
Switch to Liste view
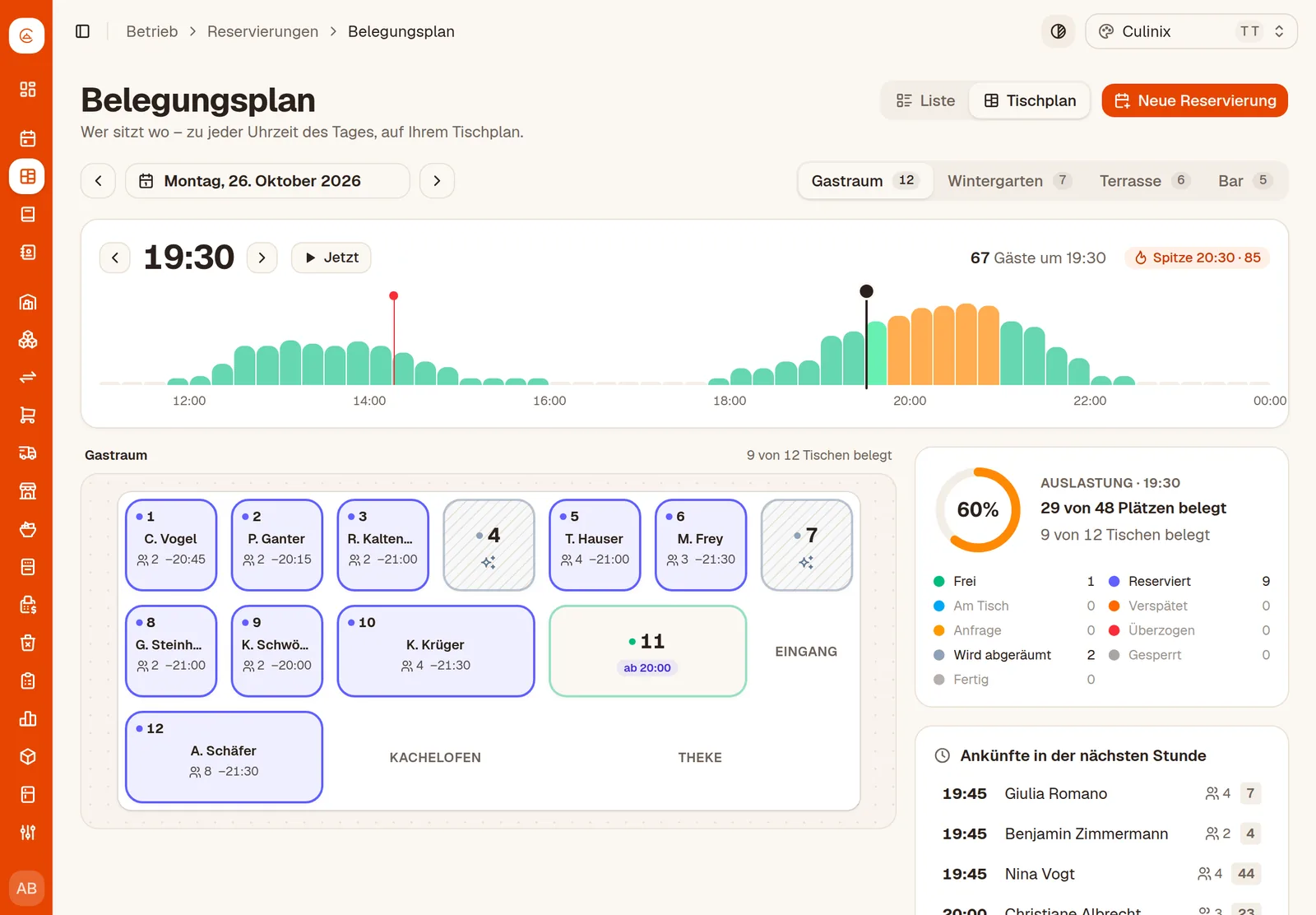tap(925, 100)
